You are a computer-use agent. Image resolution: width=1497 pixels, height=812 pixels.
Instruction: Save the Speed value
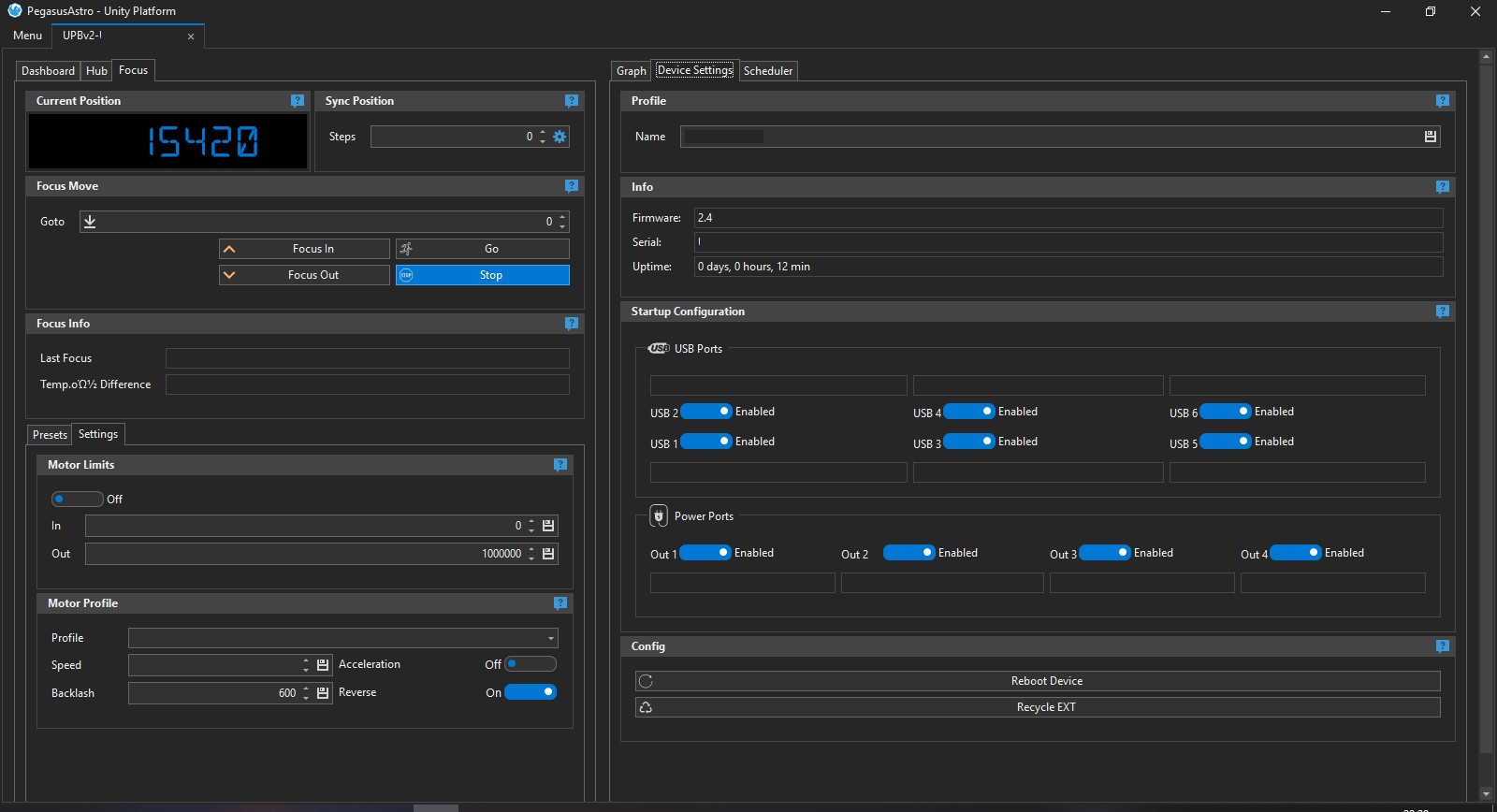323,665
